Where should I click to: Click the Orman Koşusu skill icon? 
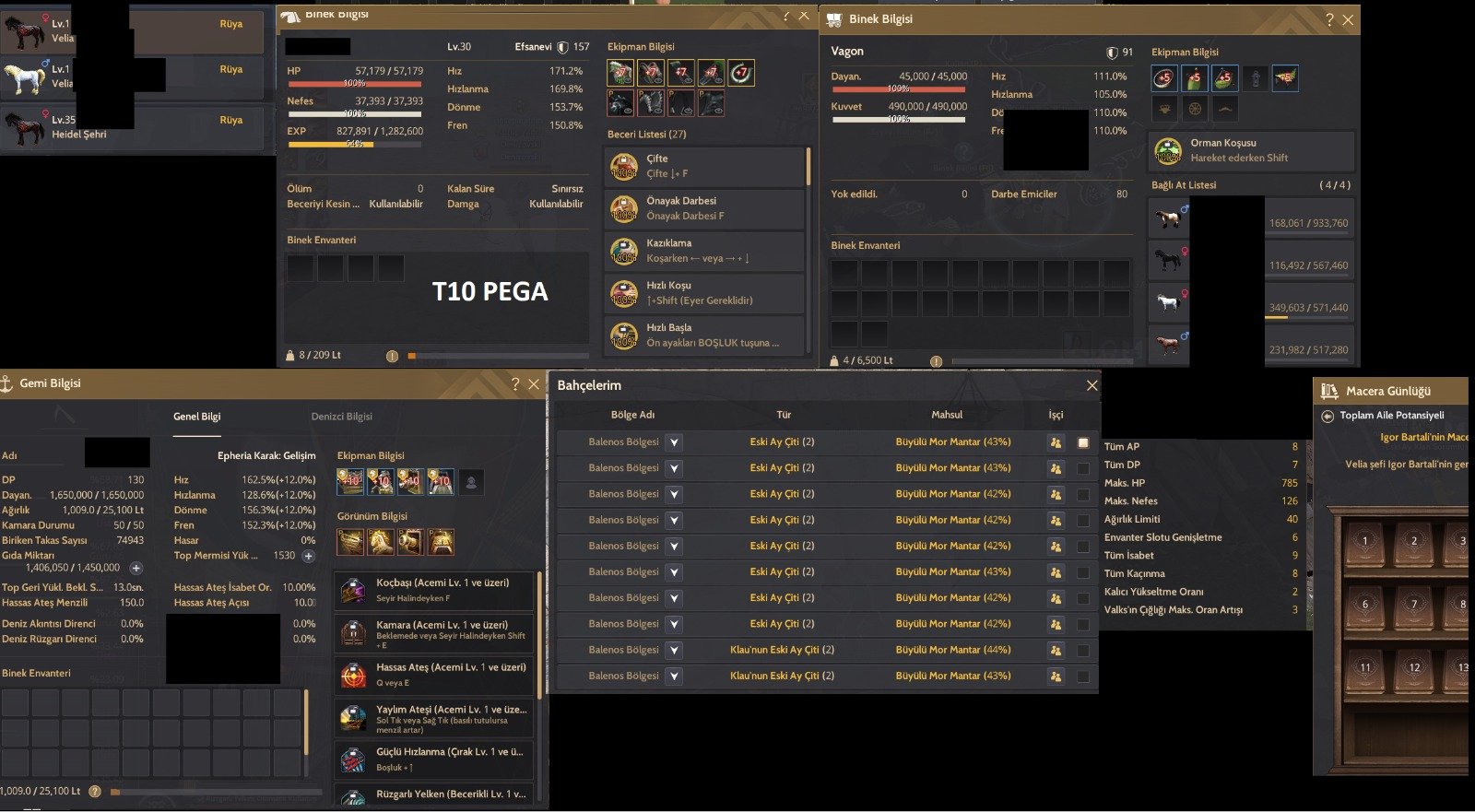(1168, 150)
